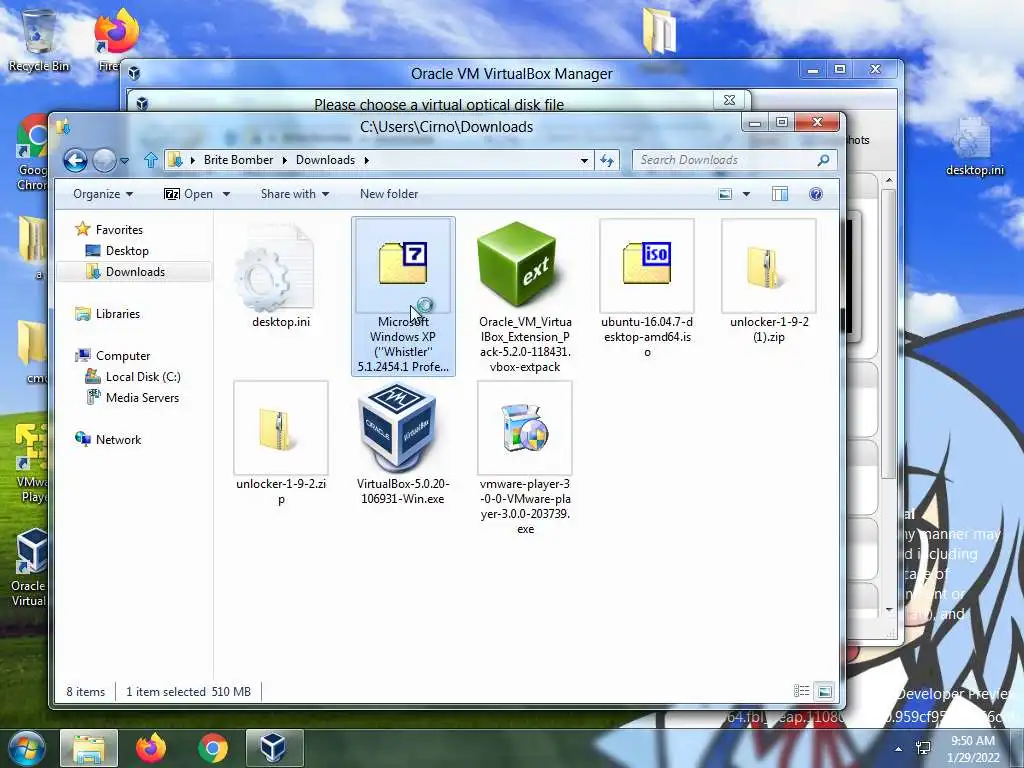Switch to large icons view in status bar
1024x768 pixels.
pyautogui.click(x=824, y=691)
